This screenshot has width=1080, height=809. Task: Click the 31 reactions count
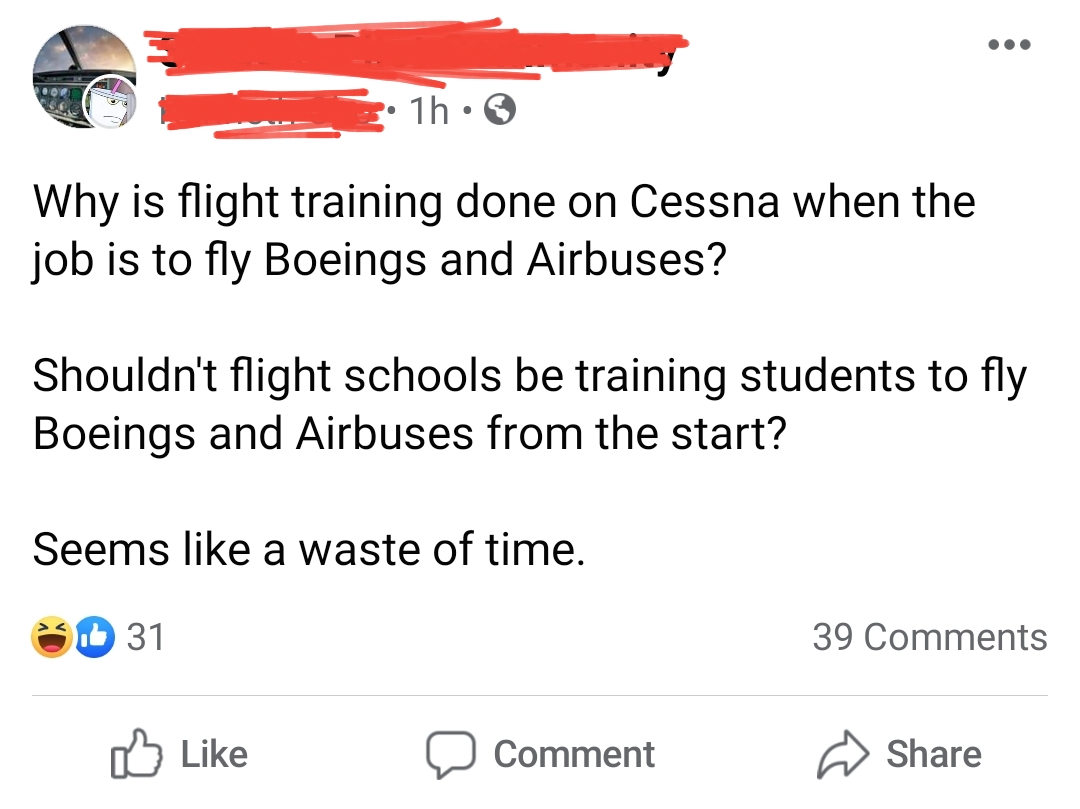(x=145, y=637)
